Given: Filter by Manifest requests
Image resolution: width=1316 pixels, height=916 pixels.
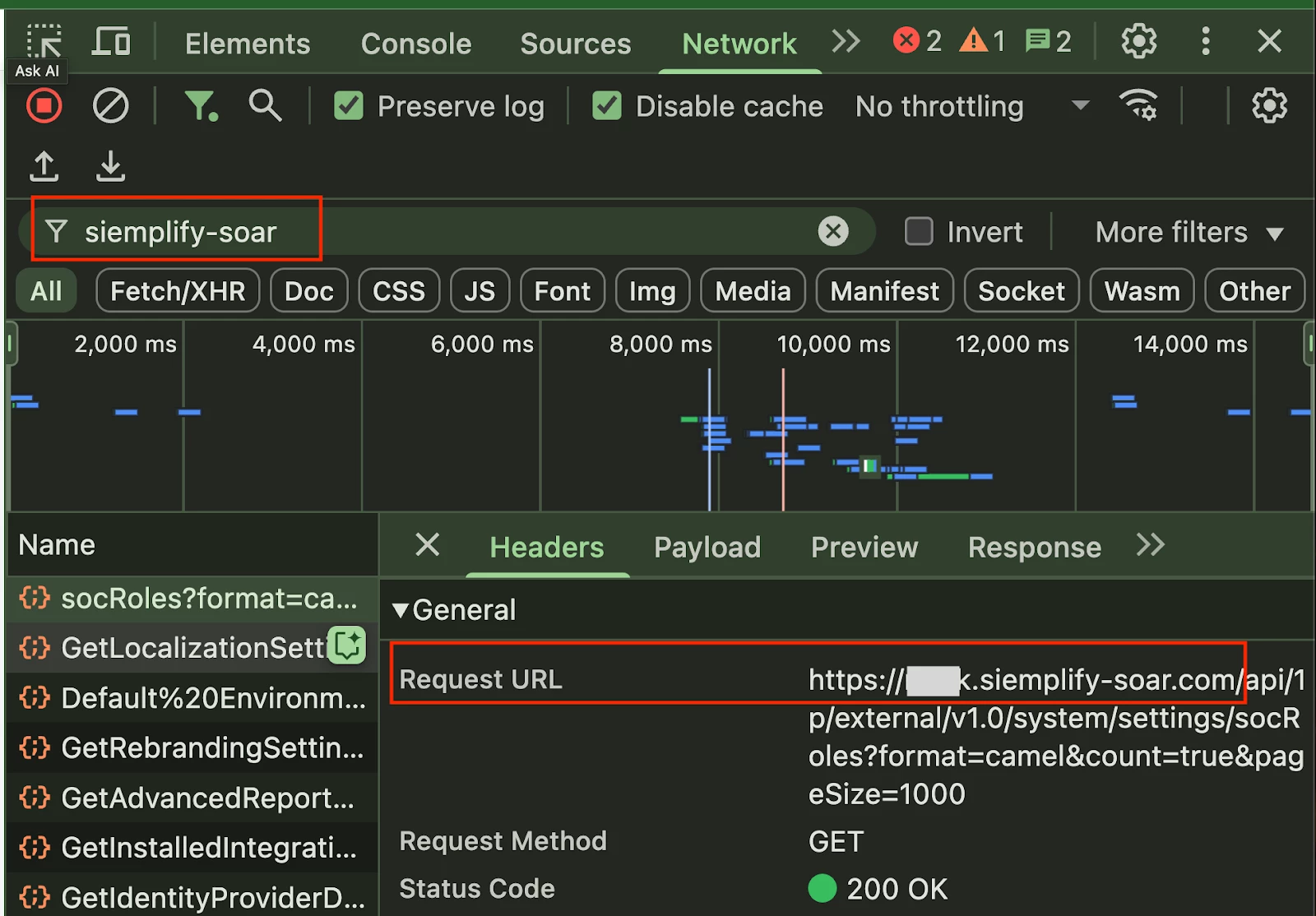Looking at the screenshot, I should 884,291.
